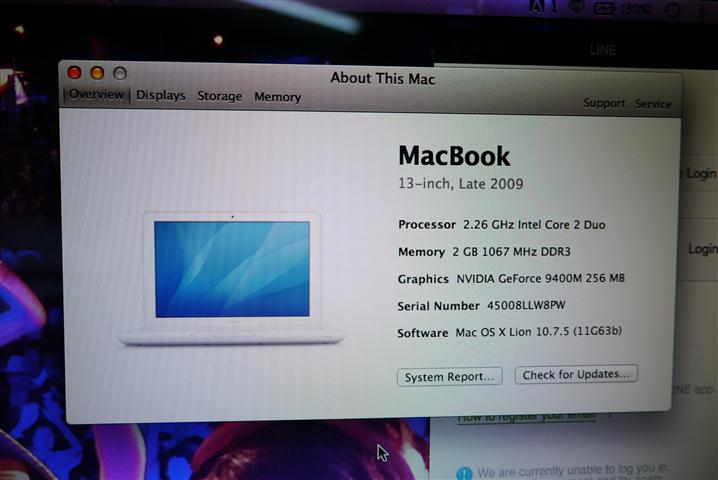Close the About This Mac window
718x480 pixels.
74,72
